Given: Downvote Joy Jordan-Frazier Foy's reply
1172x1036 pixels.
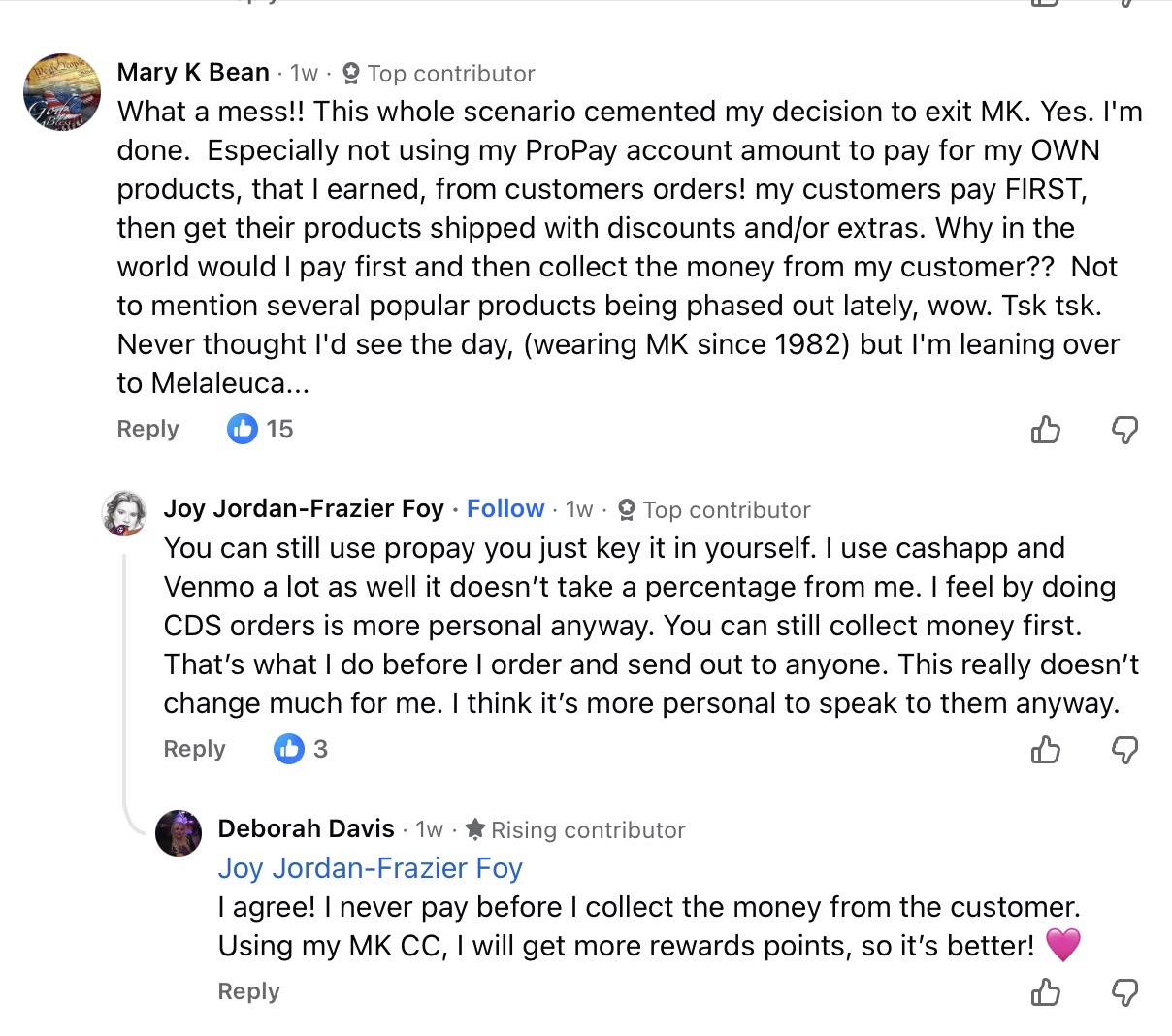Looking at the screenshot, I should (1124, 749).
